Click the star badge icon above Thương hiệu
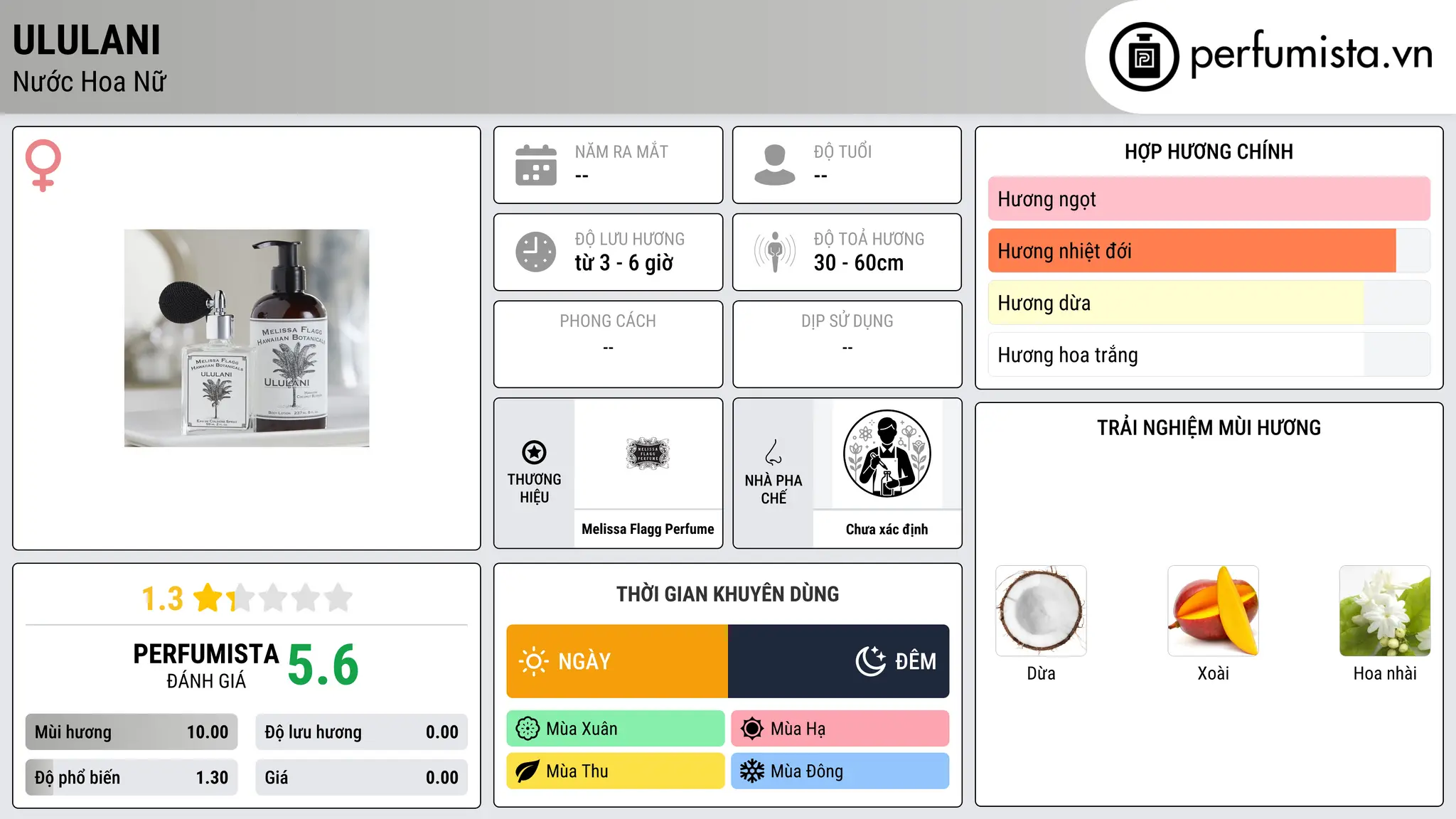Screen dimensions: 1456x819 (534, 452)
